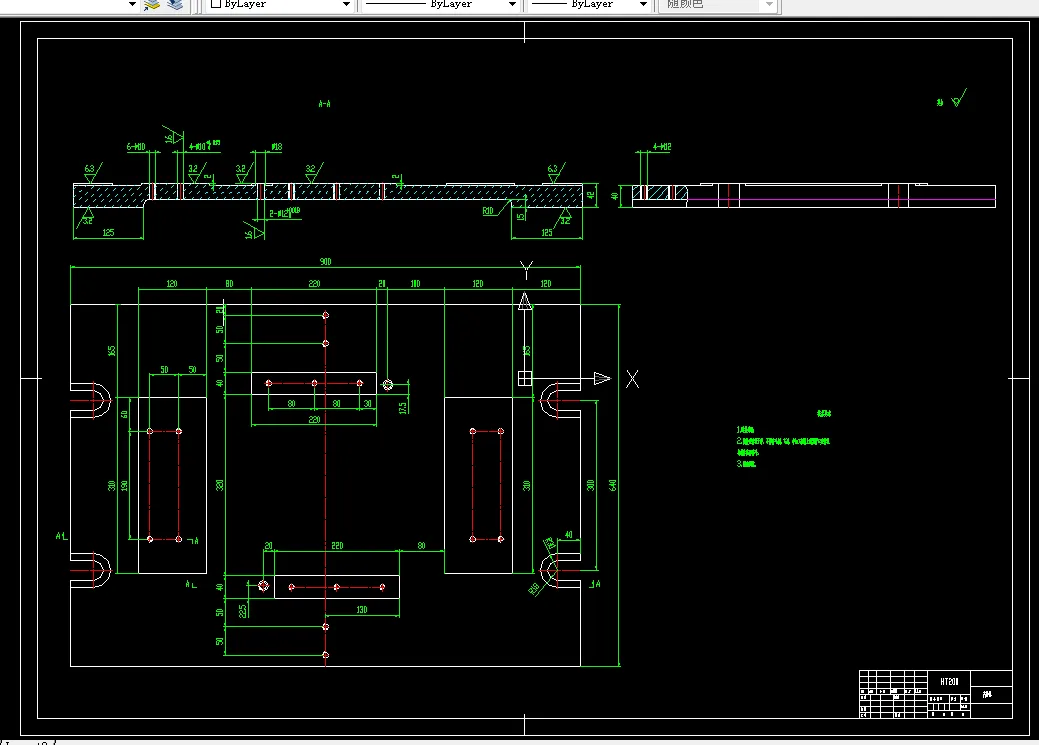This screenshot has width=1039, height=745.
Task: Select the 4-M12 callout above side view
Action: click(x=661, y=146)
